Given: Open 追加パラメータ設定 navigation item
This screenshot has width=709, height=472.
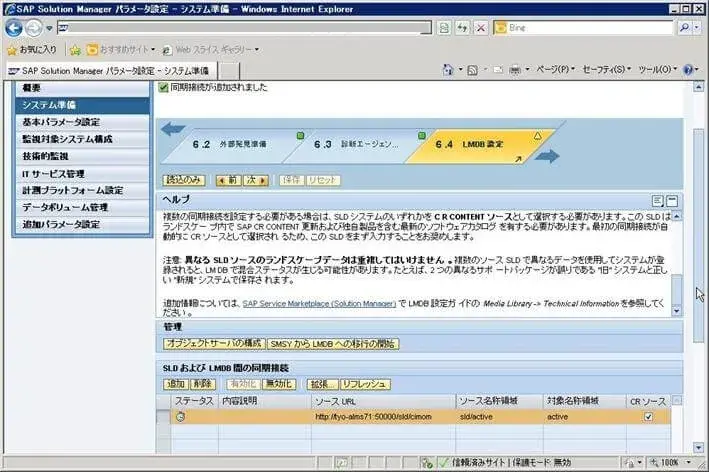Looking at the screenshot, I should [82, 225].
